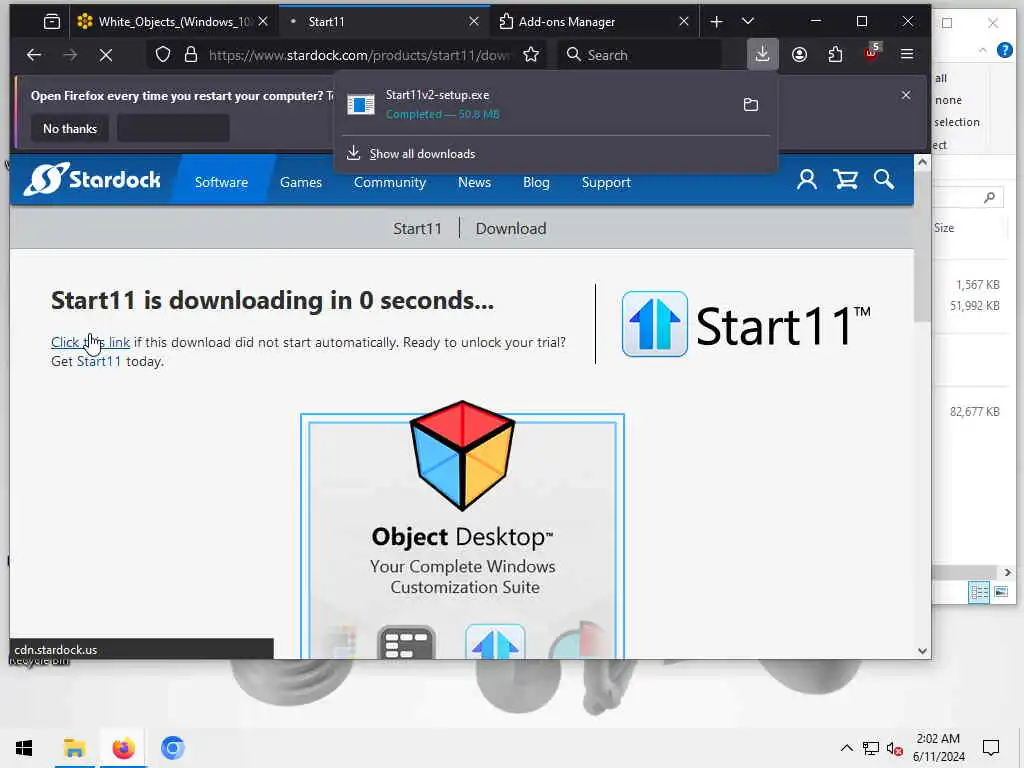Open the Software menu
Screen dimensions: 1024x768
[x=221, y=182]
